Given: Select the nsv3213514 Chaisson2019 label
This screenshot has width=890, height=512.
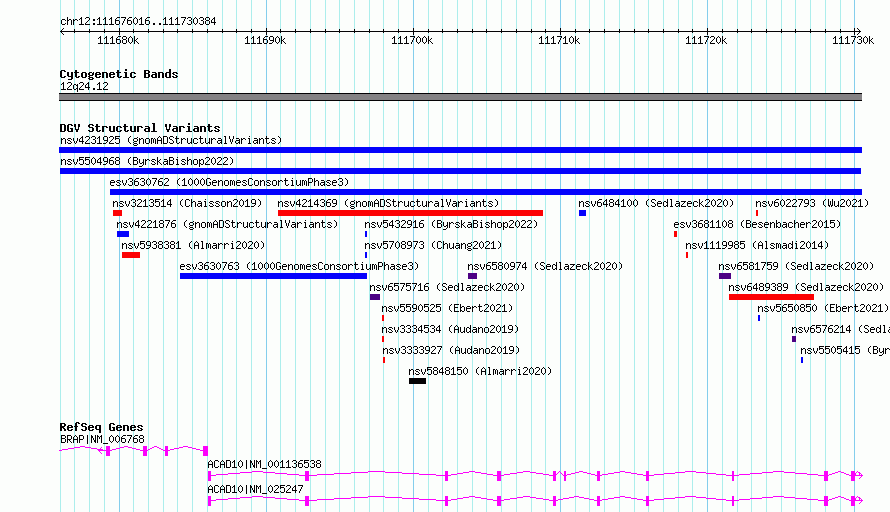Looking at the screenshot, I should click(187, 203).
